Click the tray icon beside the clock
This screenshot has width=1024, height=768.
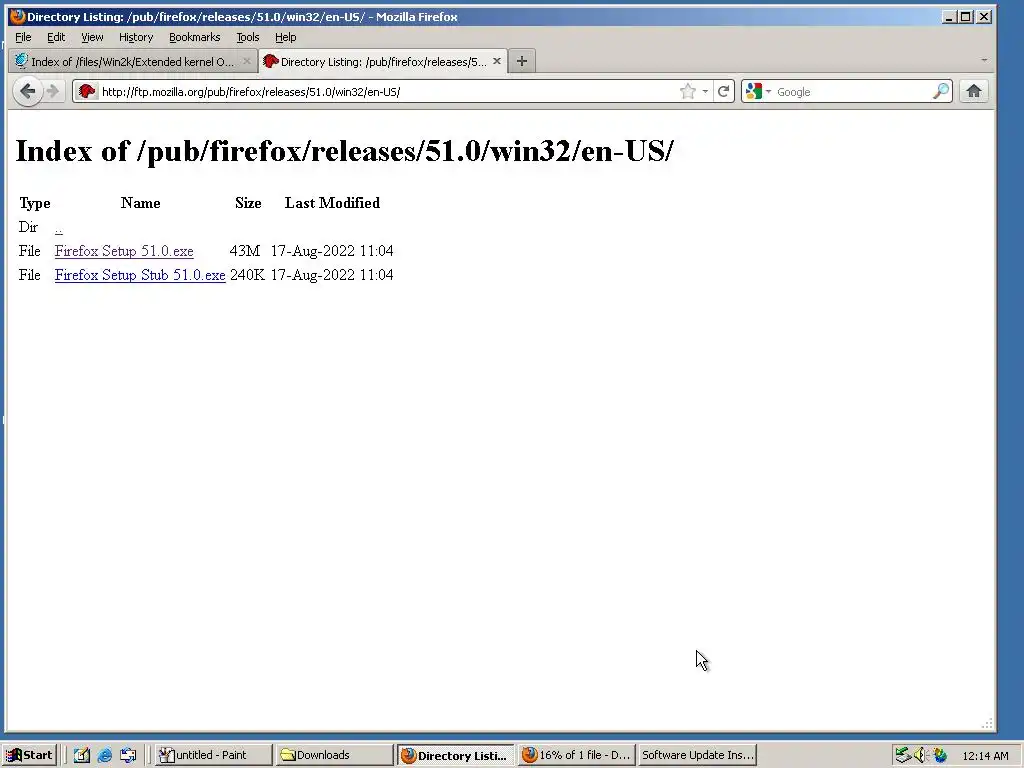pos(940,755)
